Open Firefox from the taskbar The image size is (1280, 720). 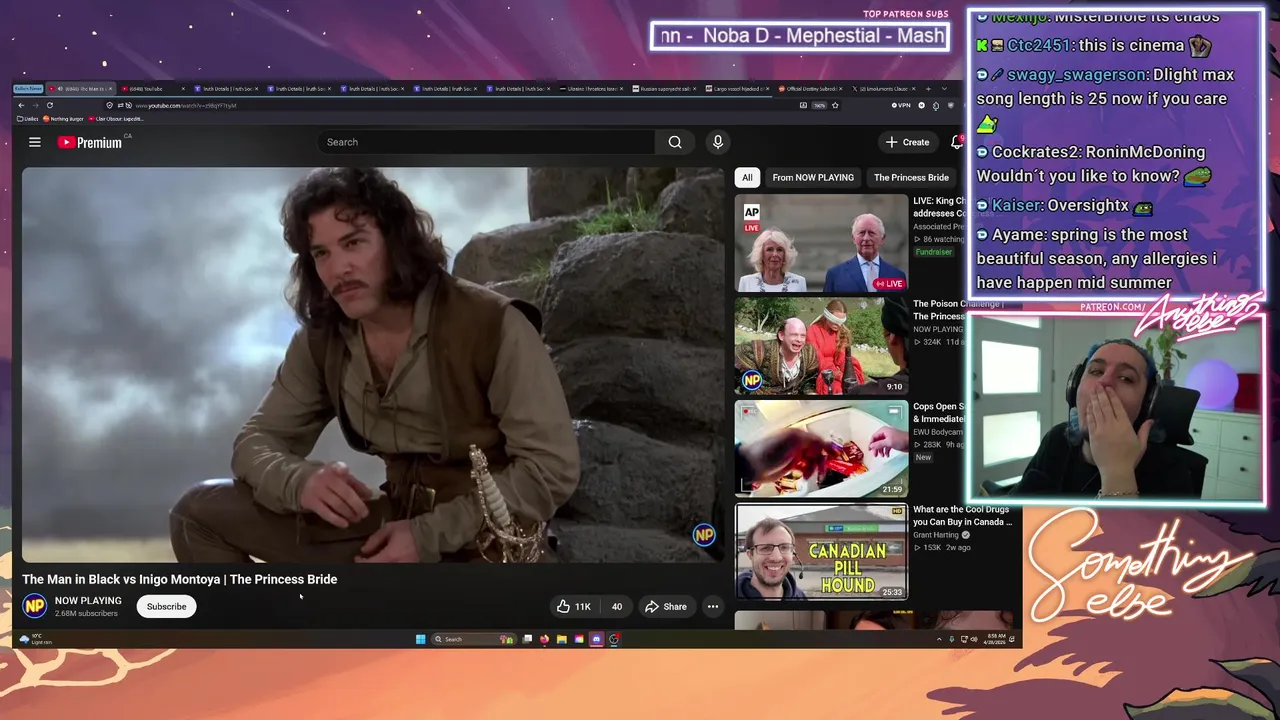coord(544,639)
